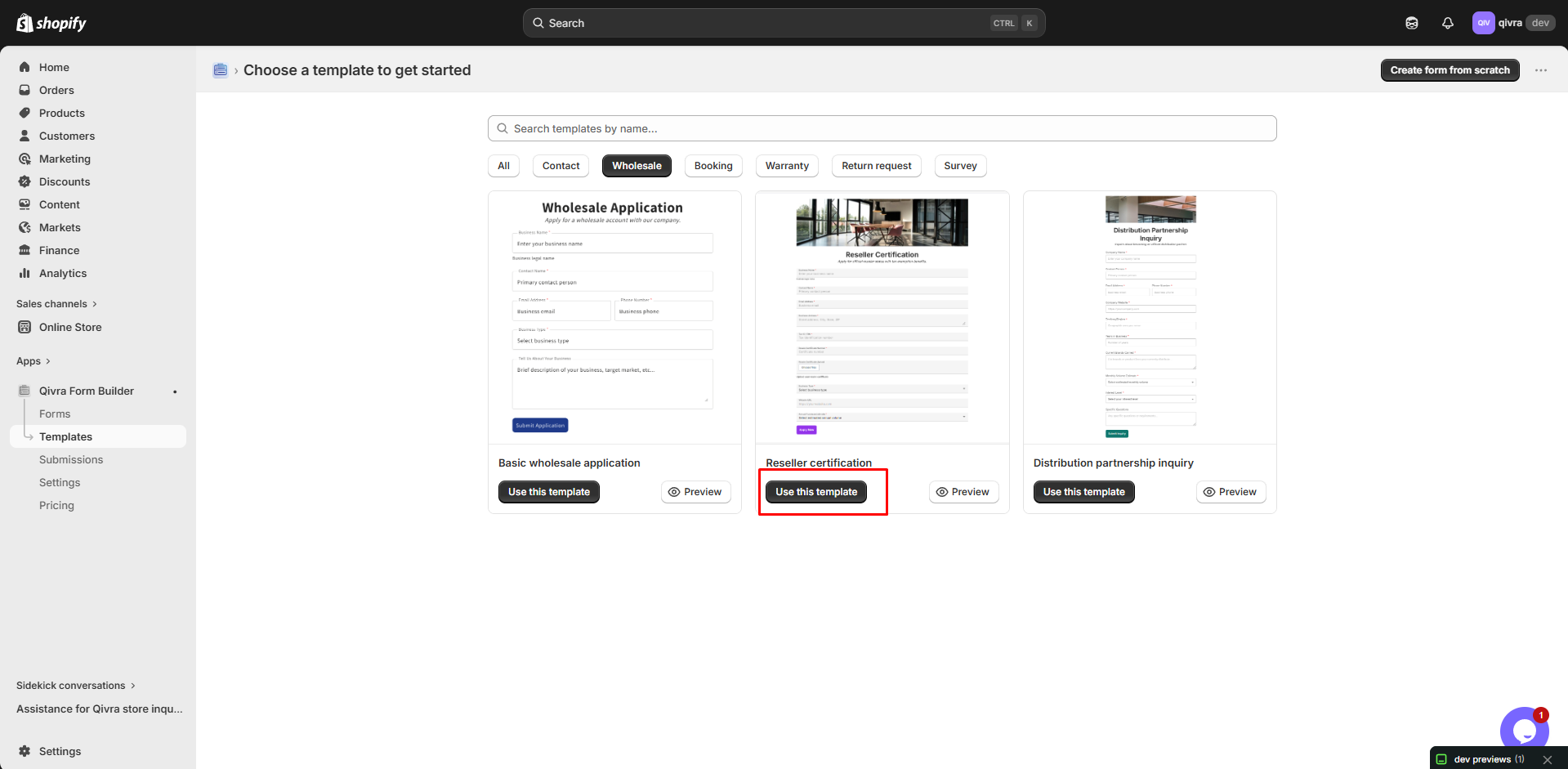Close the dev previews bar

[1548, 759]
